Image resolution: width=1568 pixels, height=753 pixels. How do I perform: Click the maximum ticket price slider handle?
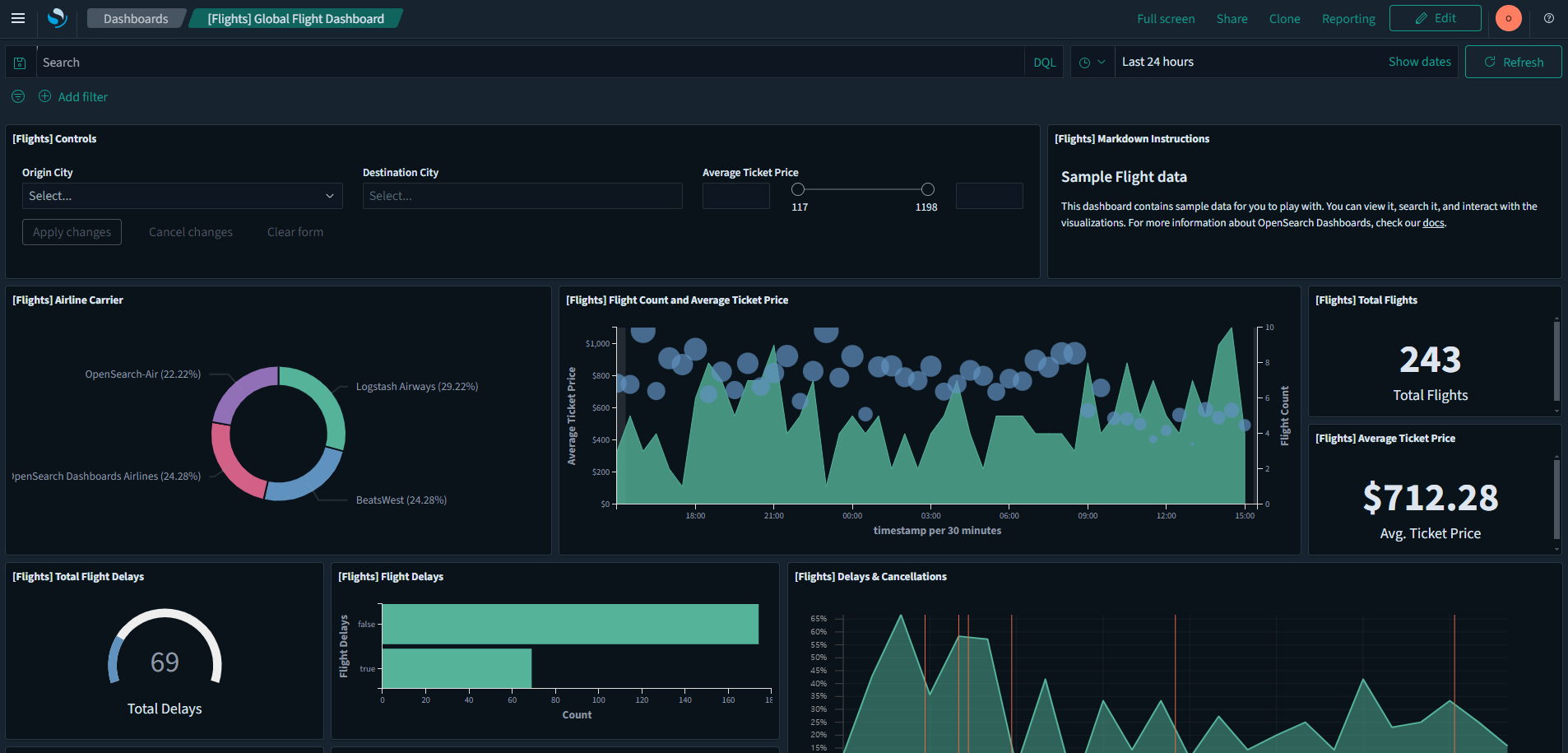click(928, 189)
